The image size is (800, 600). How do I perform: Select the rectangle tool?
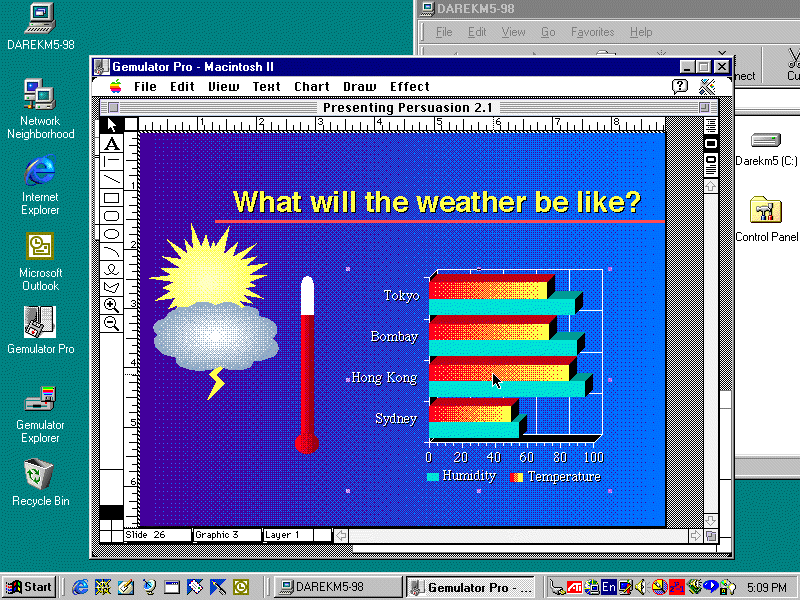112,197
